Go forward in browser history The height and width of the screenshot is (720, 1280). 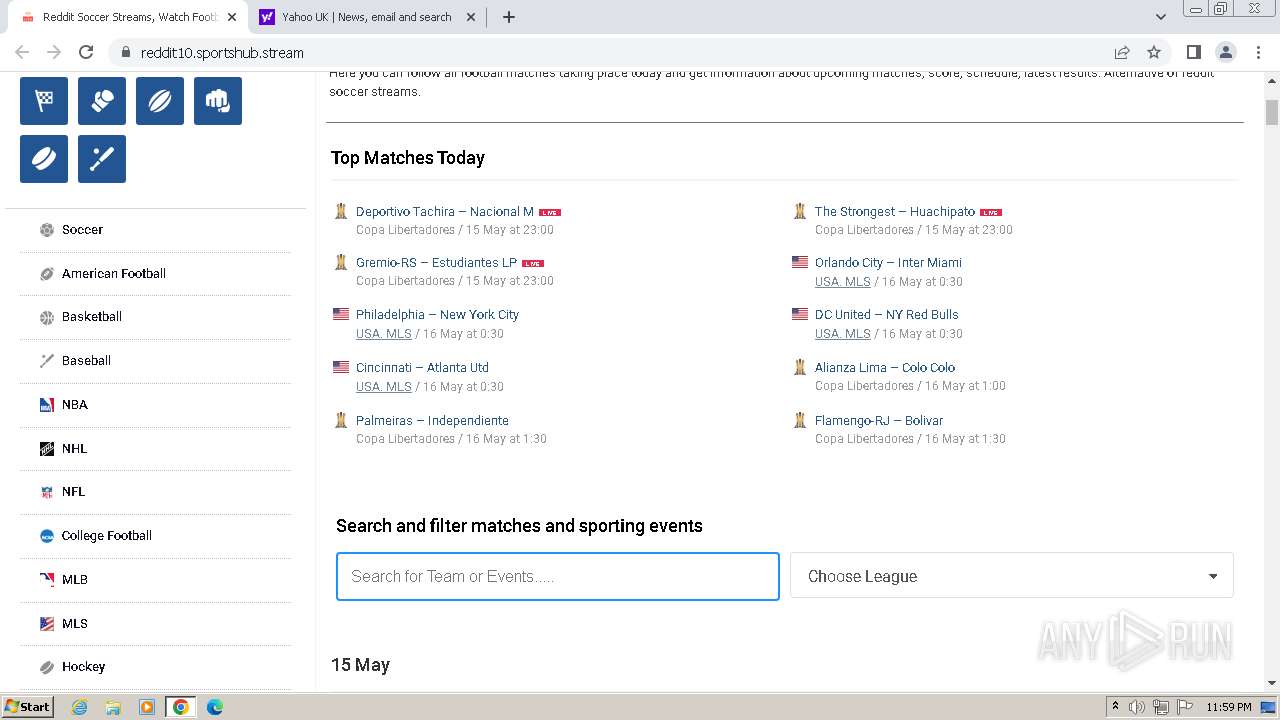coord(54,53)
